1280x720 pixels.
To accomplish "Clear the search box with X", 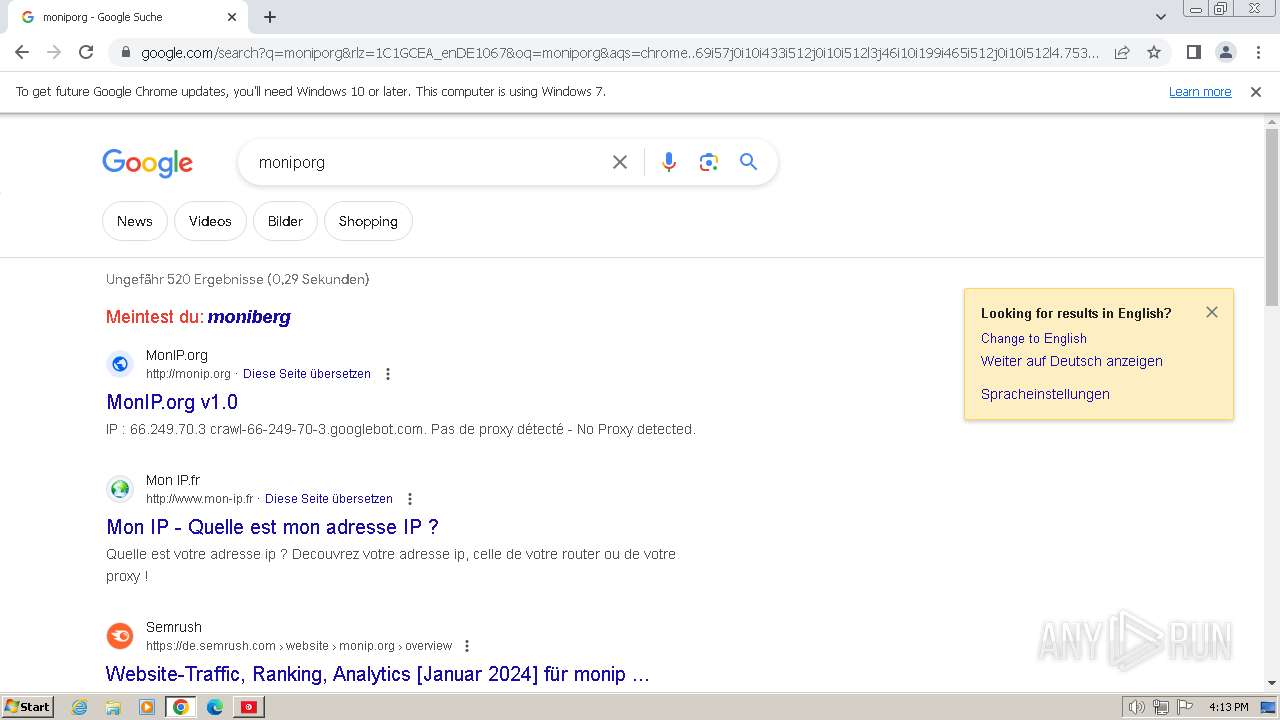I will coord(620,162).
